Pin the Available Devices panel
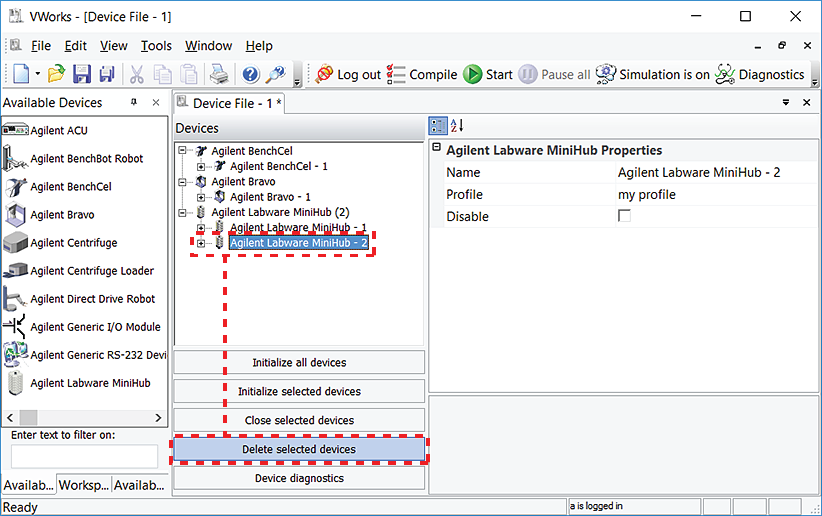This screenshot has height=516, width=822. (134, 103)
